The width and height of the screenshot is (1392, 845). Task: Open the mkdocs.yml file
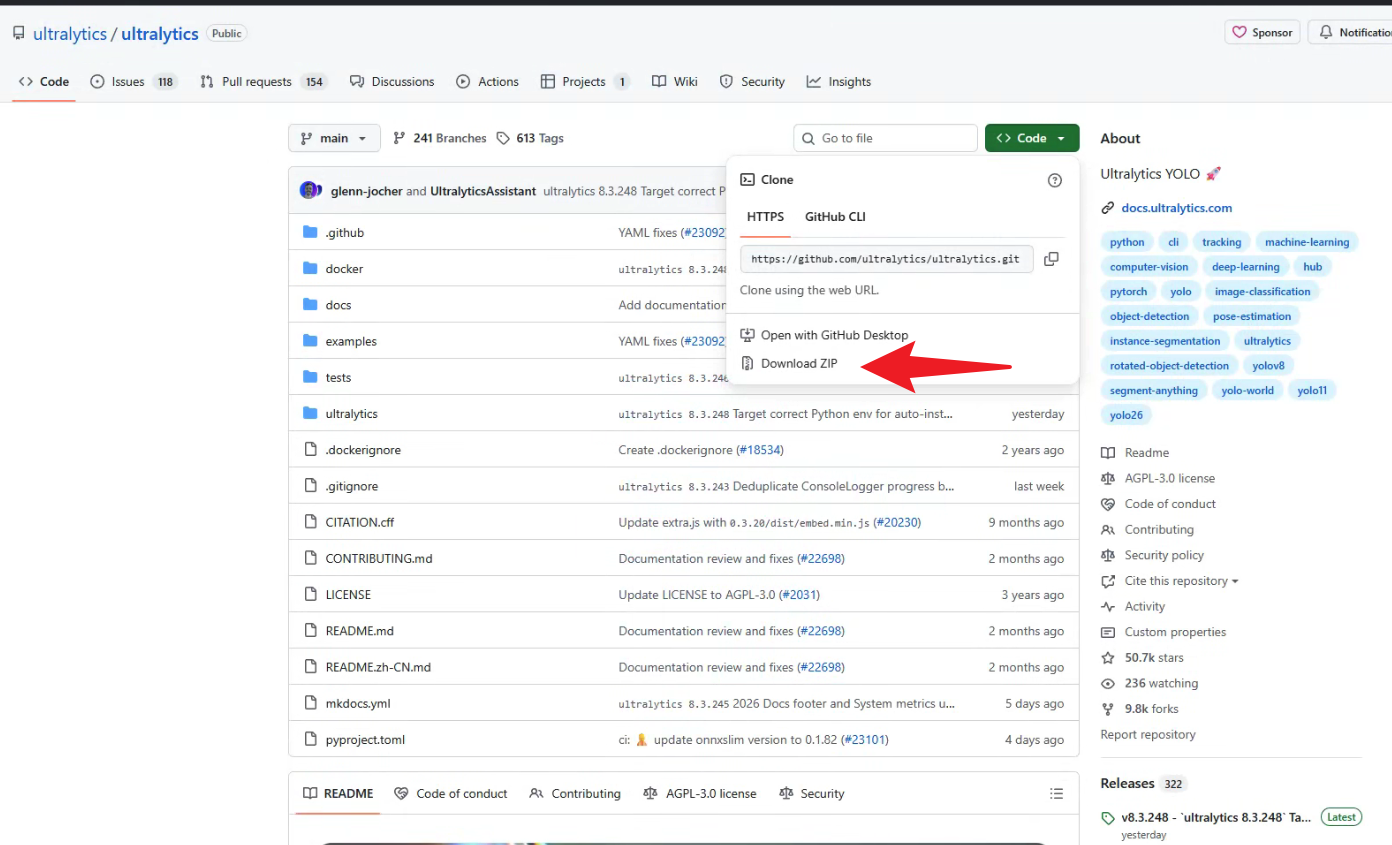coord(358,703)
